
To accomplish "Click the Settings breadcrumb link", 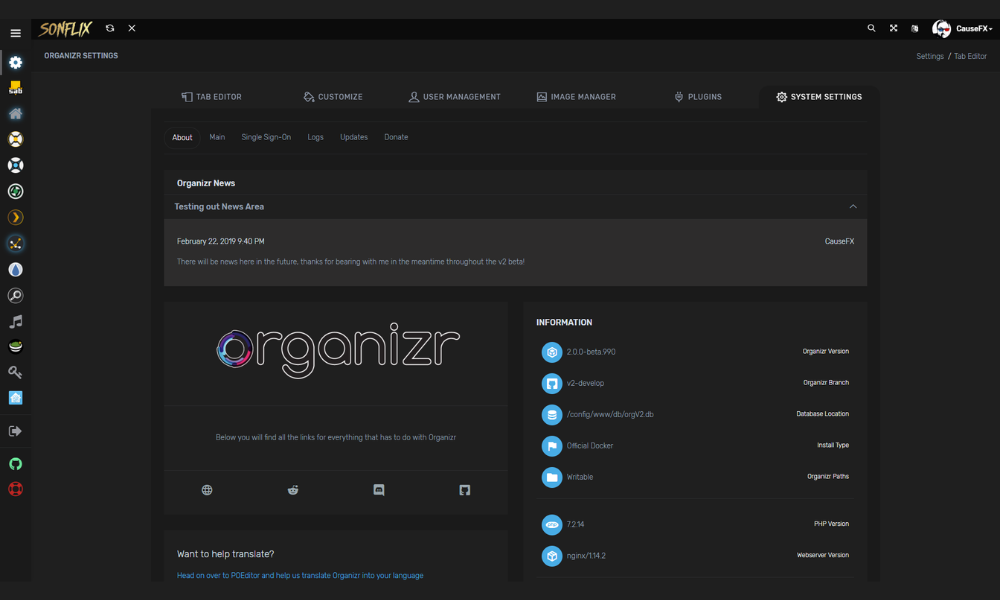I will point(929,56).
